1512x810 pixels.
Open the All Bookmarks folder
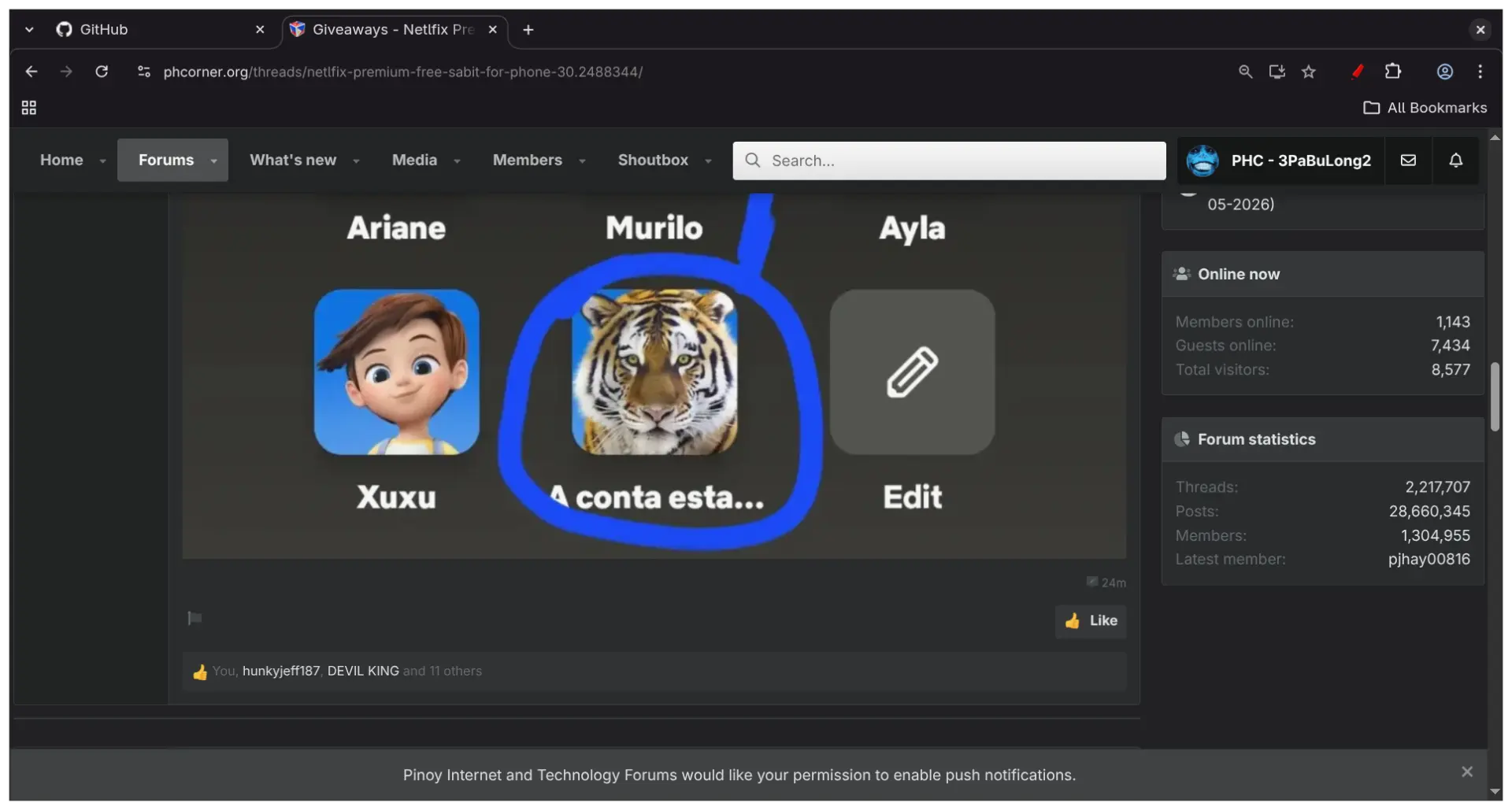point(1425,108)
